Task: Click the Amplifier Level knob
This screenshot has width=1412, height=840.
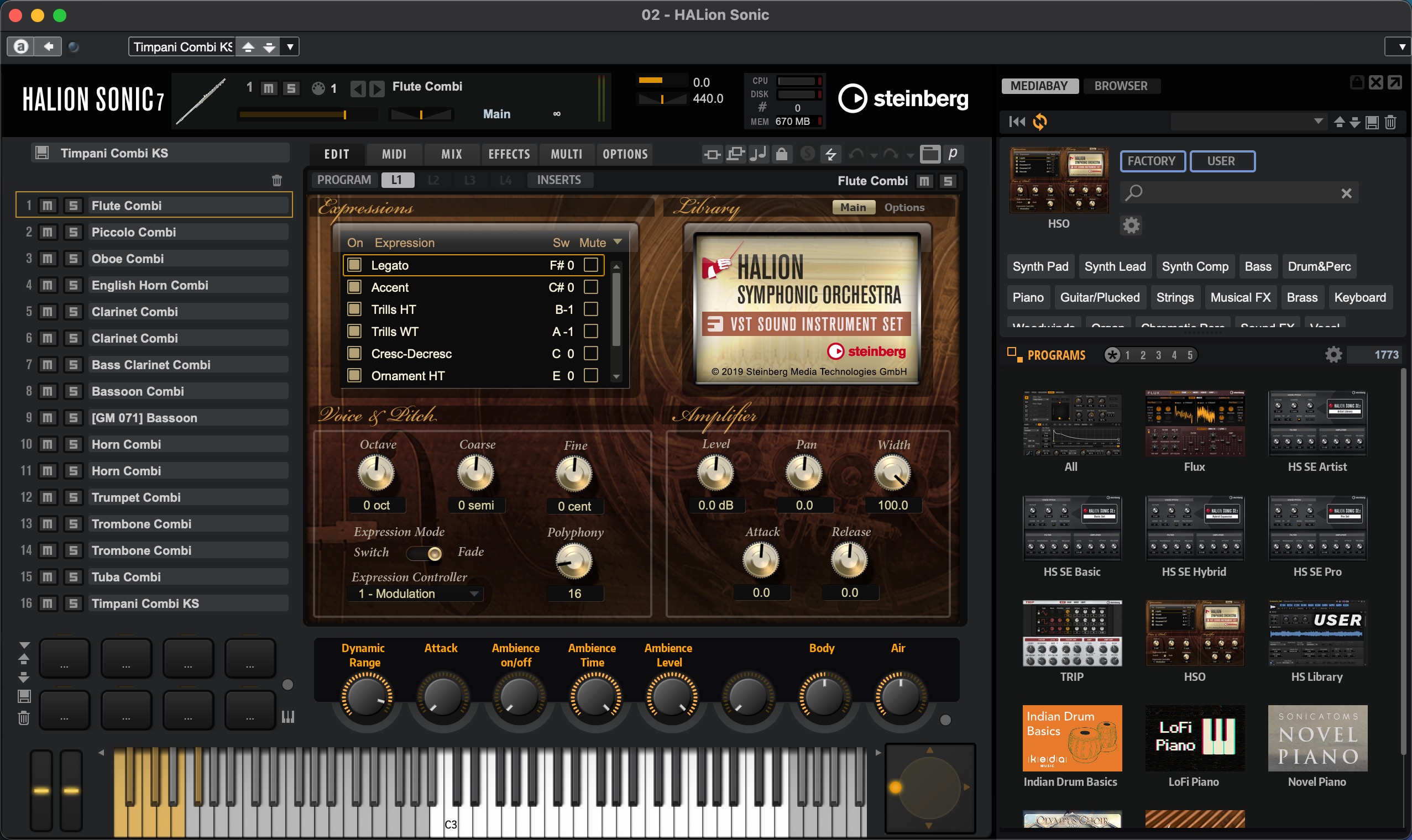Action: click(715, 473)
